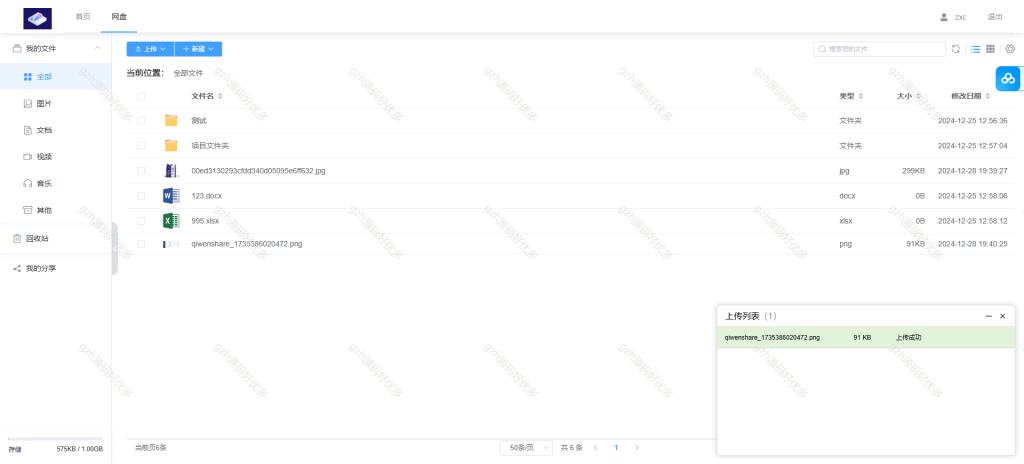Click the search magnifier icon
This screenshot has height=464, width=1024.
(x=823, y=49)
